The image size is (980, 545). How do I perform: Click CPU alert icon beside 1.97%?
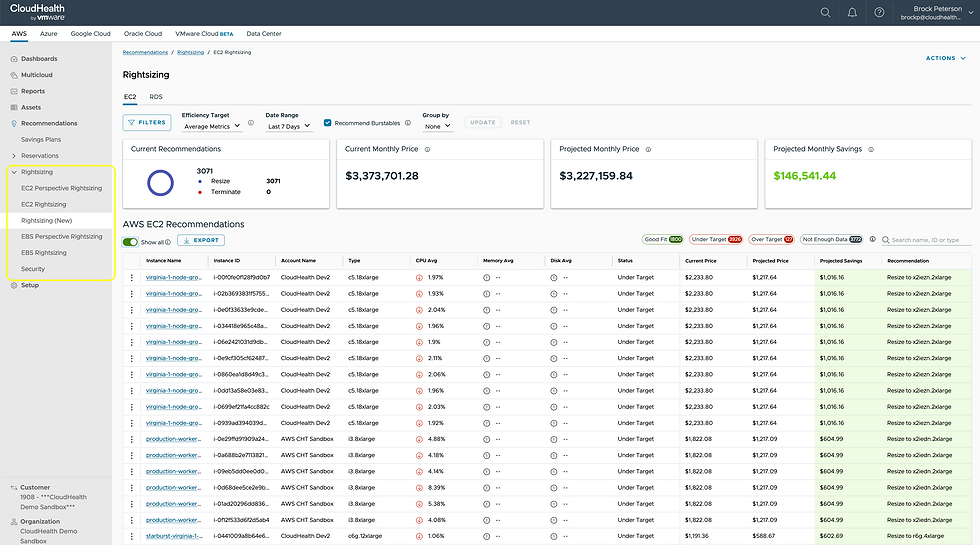(419, 278)
